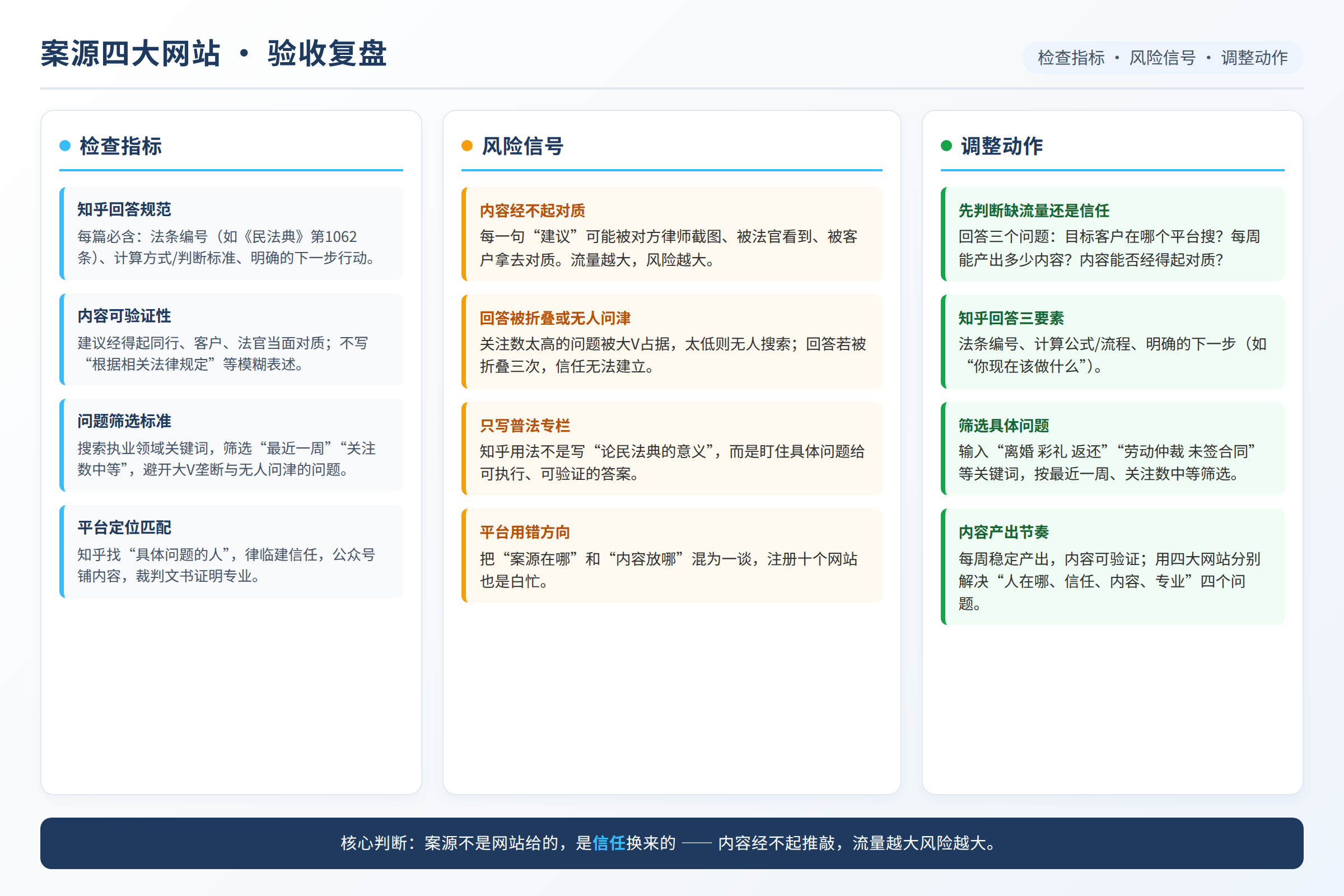Click the 内容经不起对质 risk card title
The image size is (1344, 896).
point(532,211)
